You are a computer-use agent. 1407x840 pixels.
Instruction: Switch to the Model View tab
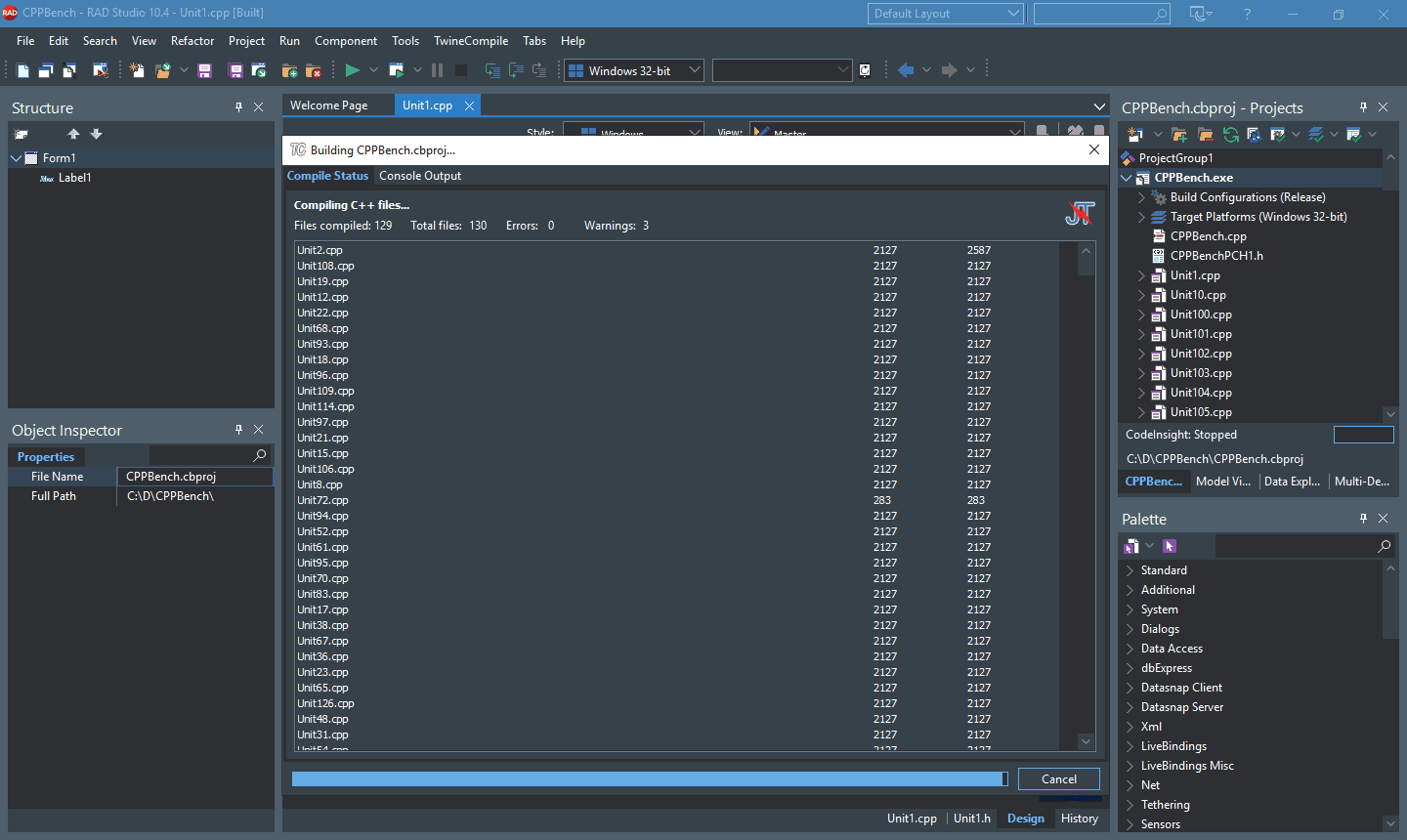(1223, 482)
